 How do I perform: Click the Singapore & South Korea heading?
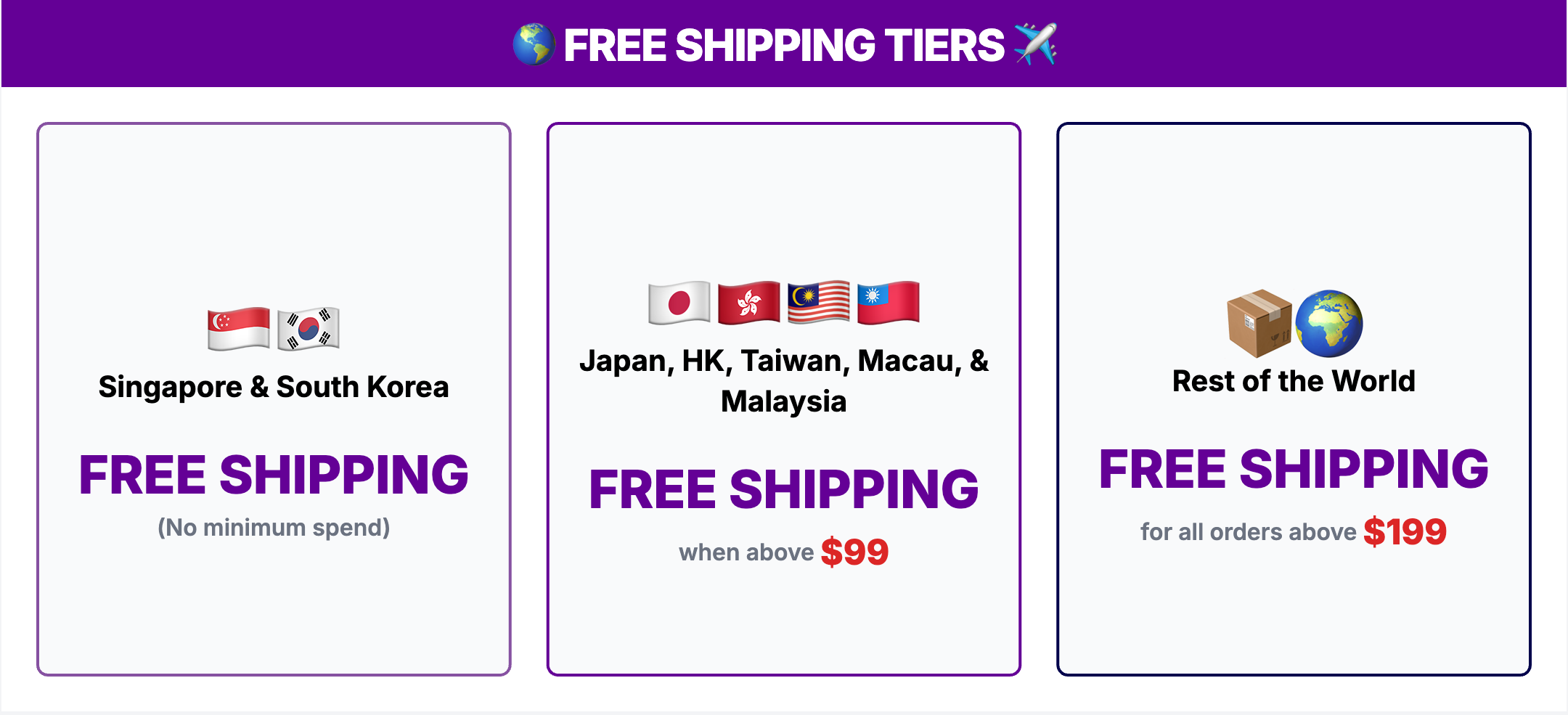click(x=274, y=387)
